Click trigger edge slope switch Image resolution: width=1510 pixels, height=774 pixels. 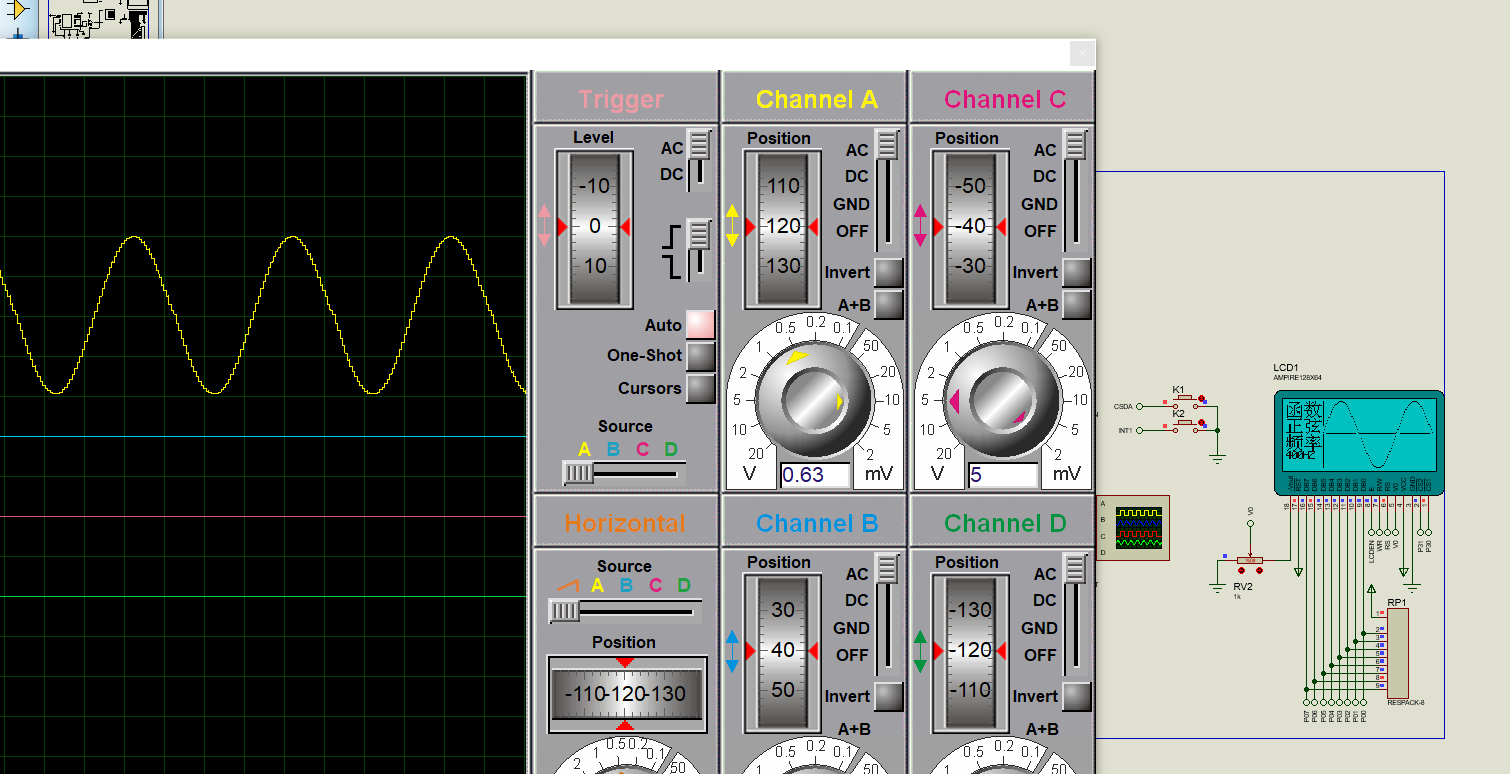click(699, 249)
